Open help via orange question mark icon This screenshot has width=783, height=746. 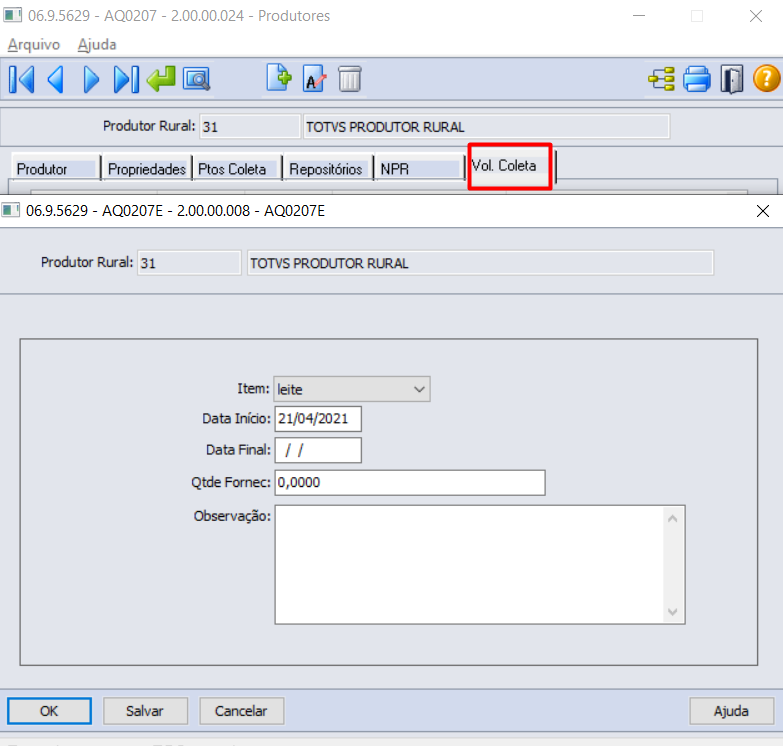(767, 79)
